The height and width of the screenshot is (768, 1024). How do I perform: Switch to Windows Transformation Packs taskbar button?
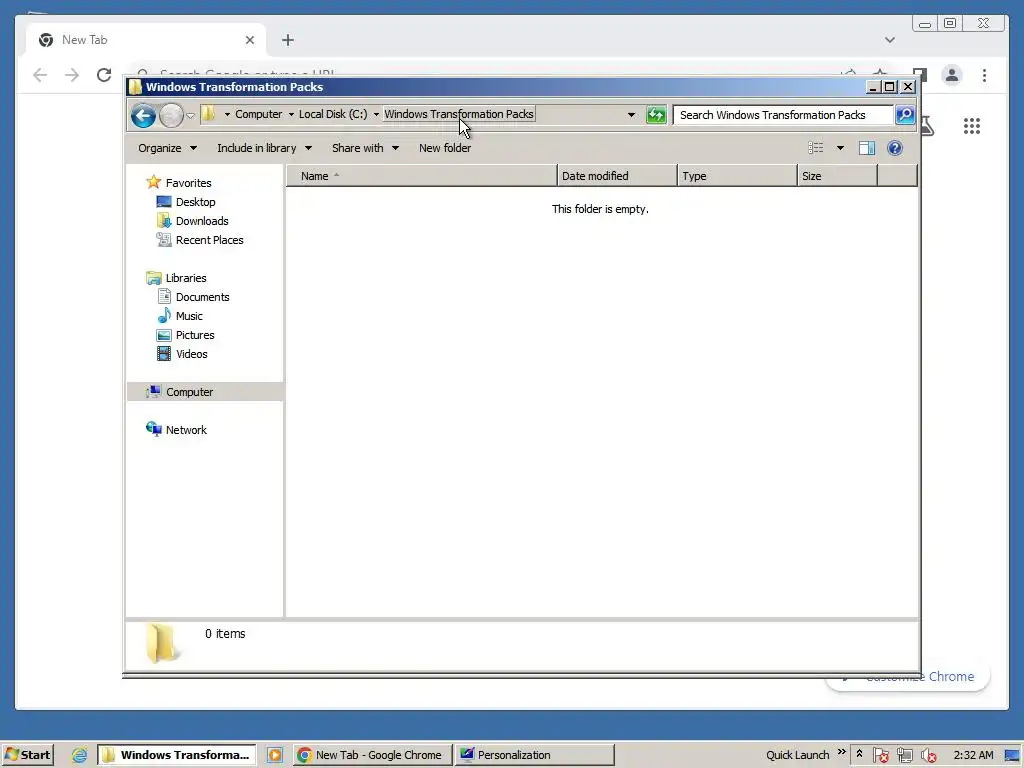[x=178, y=755]
